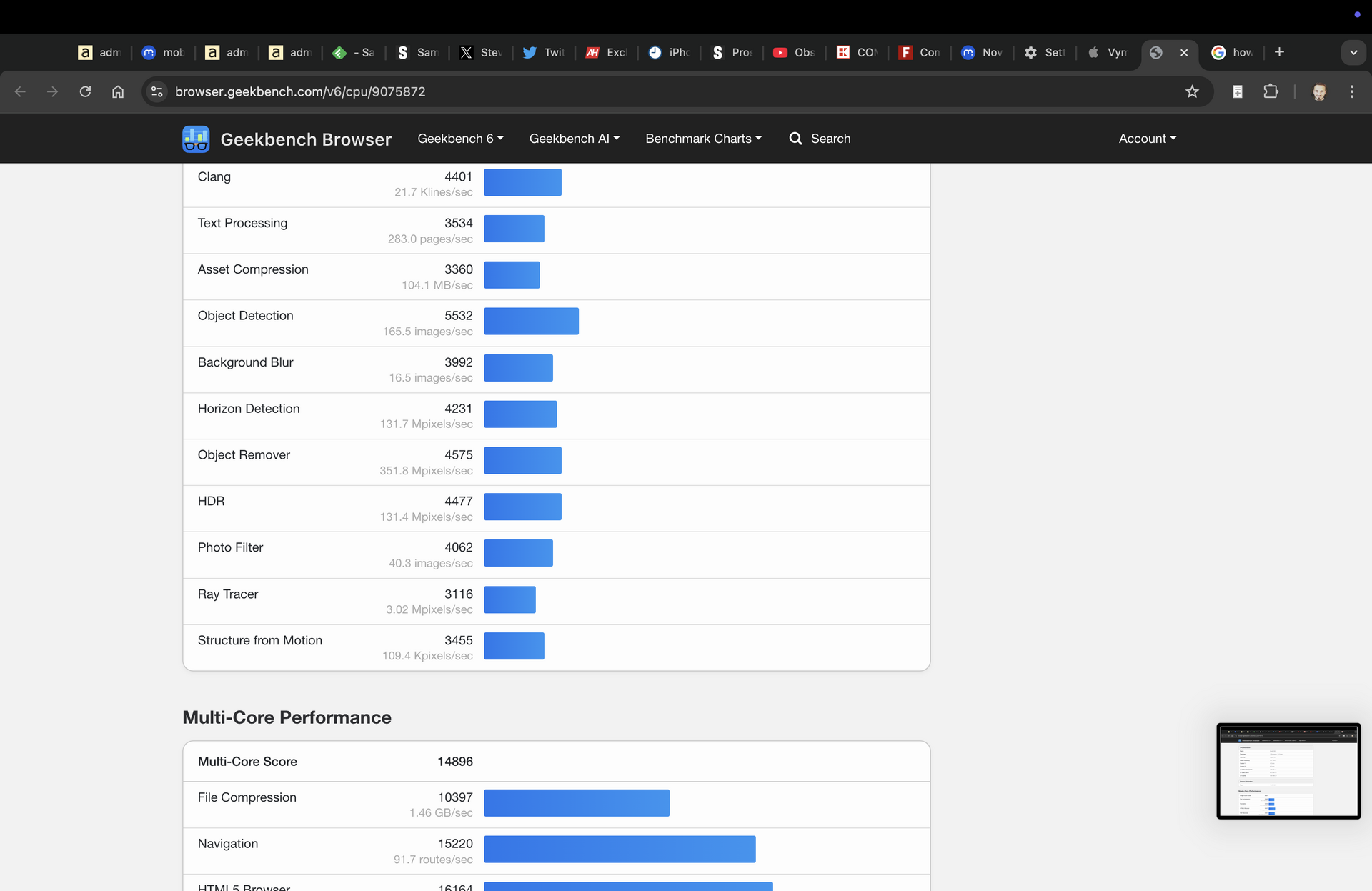
Task: Click the Geekbench Browser logo icon
Action: coord(196,139)
